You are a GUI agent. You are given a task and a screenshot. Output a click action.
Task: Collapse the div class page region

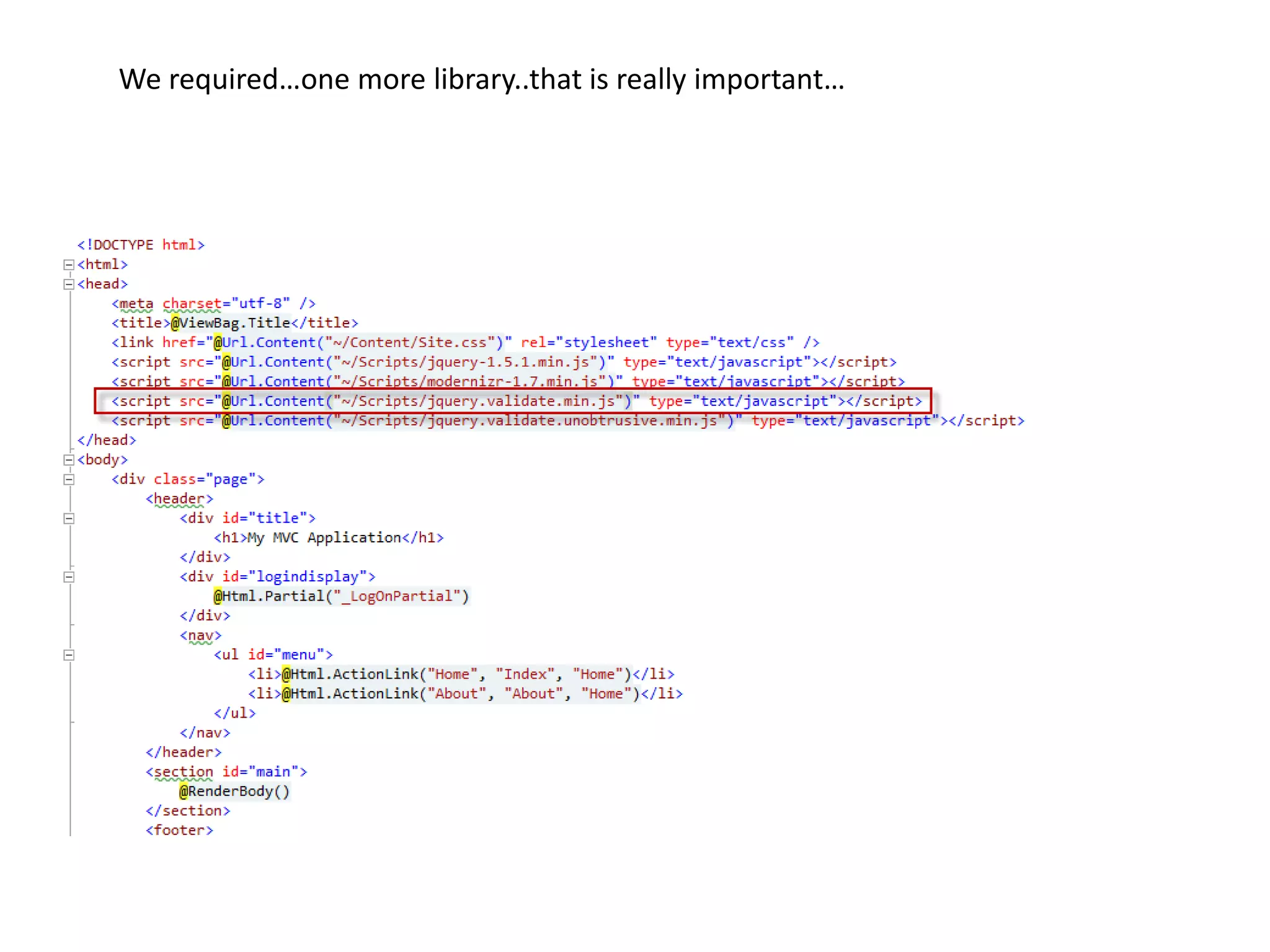click(69, 480)
